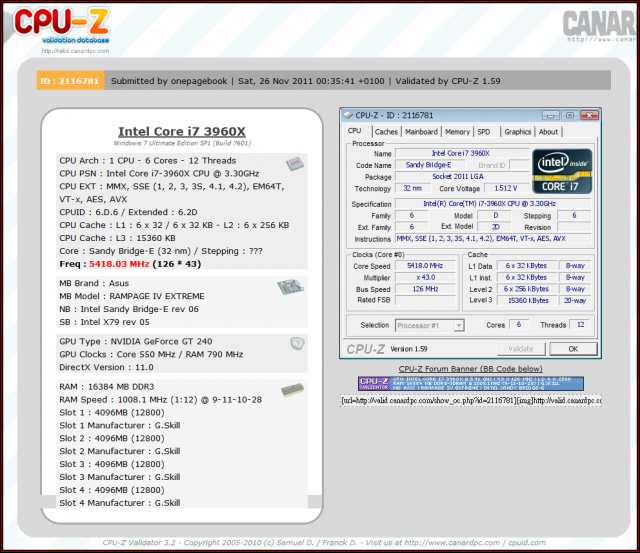Click the Package field Socket 2011 LGA

pyautogui.click(x=461, y=177)
